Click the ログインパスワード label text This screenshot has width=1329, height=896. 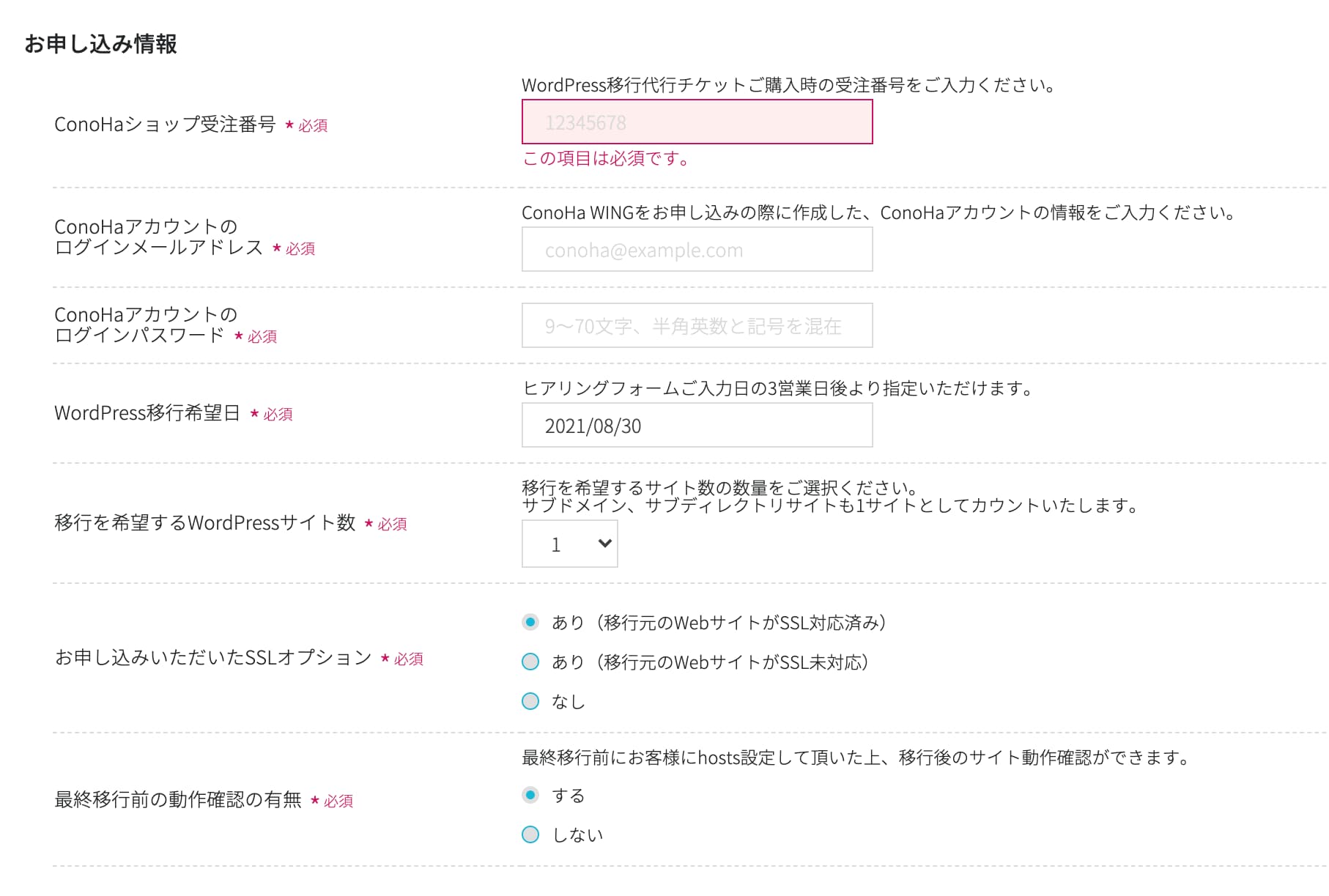tap(140, 336)
